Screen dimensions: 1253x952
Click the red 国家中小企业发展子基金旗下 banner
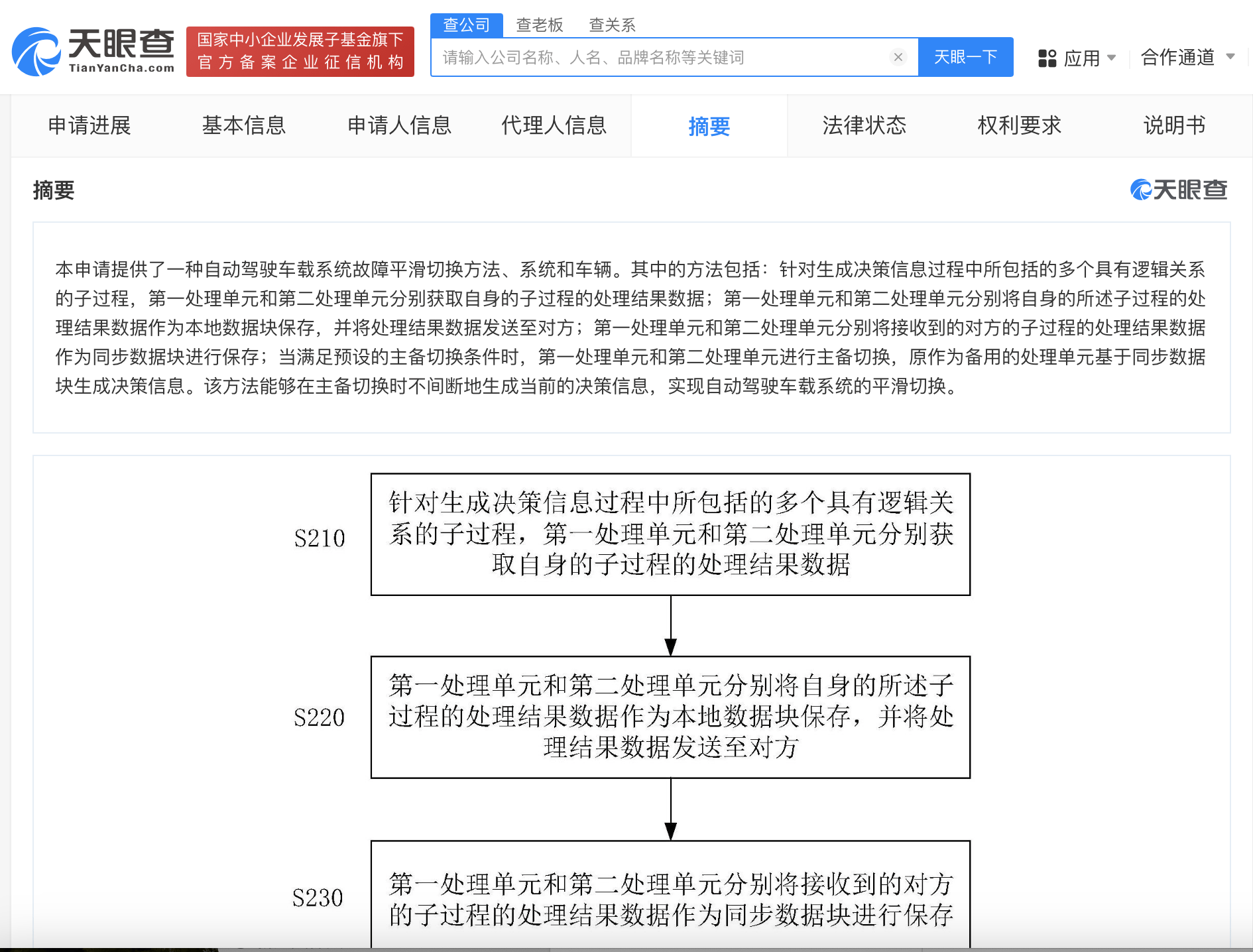(x=300, y=52)
